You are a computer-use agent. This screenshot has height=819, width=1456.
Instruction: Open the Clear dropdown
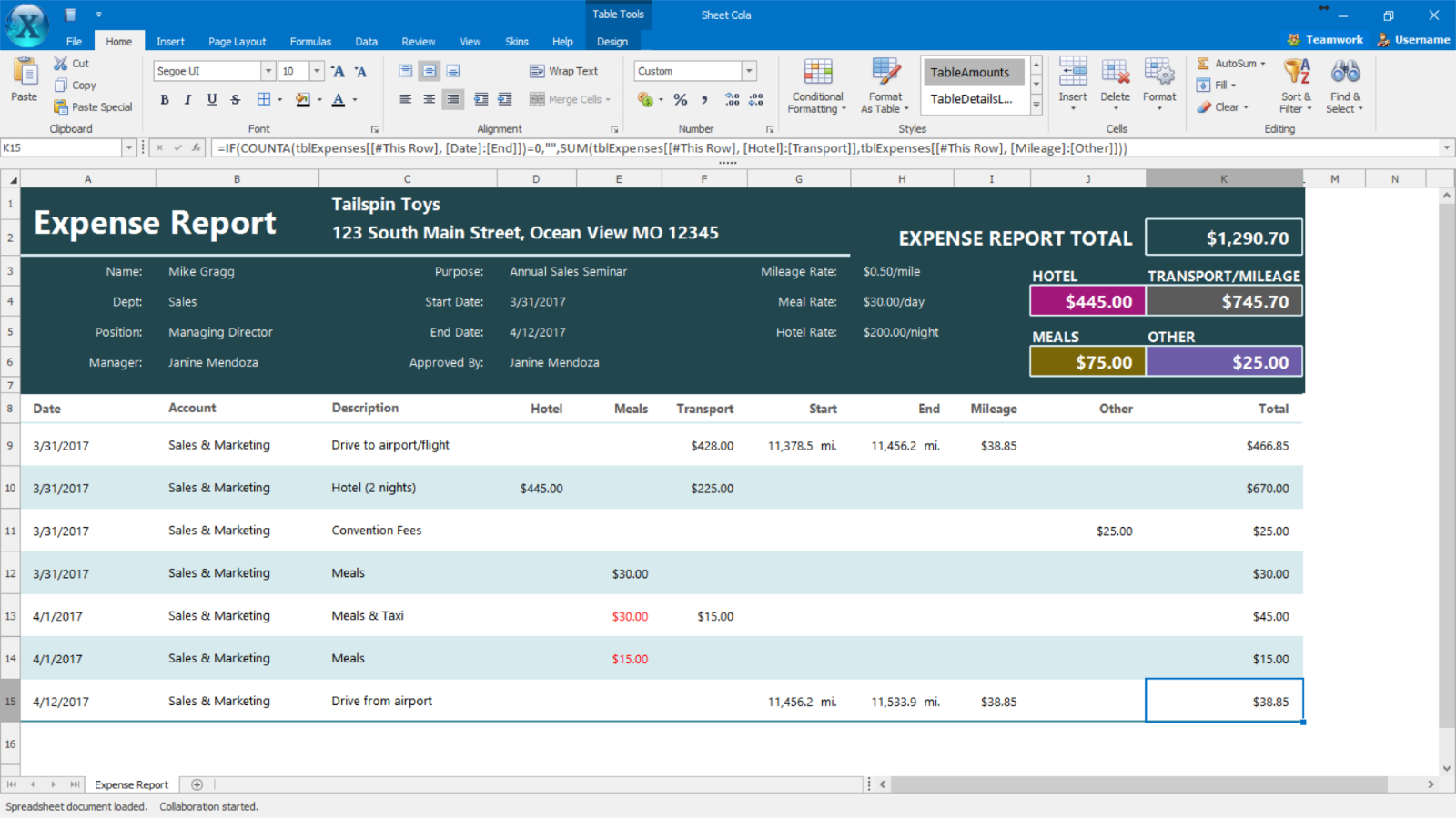tap(1222, 106)
